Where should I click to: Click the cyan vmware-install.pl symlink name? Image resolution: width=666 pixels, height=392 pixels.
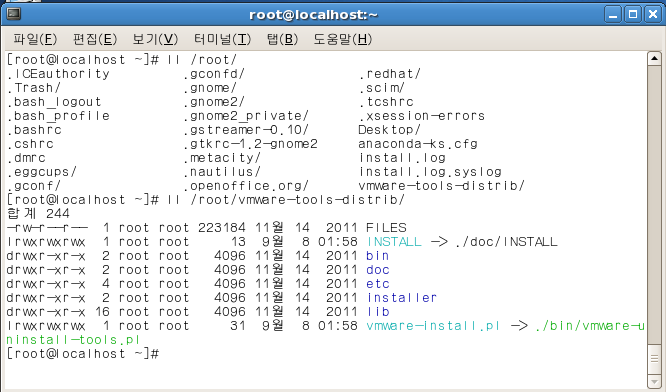pos(433,326)
